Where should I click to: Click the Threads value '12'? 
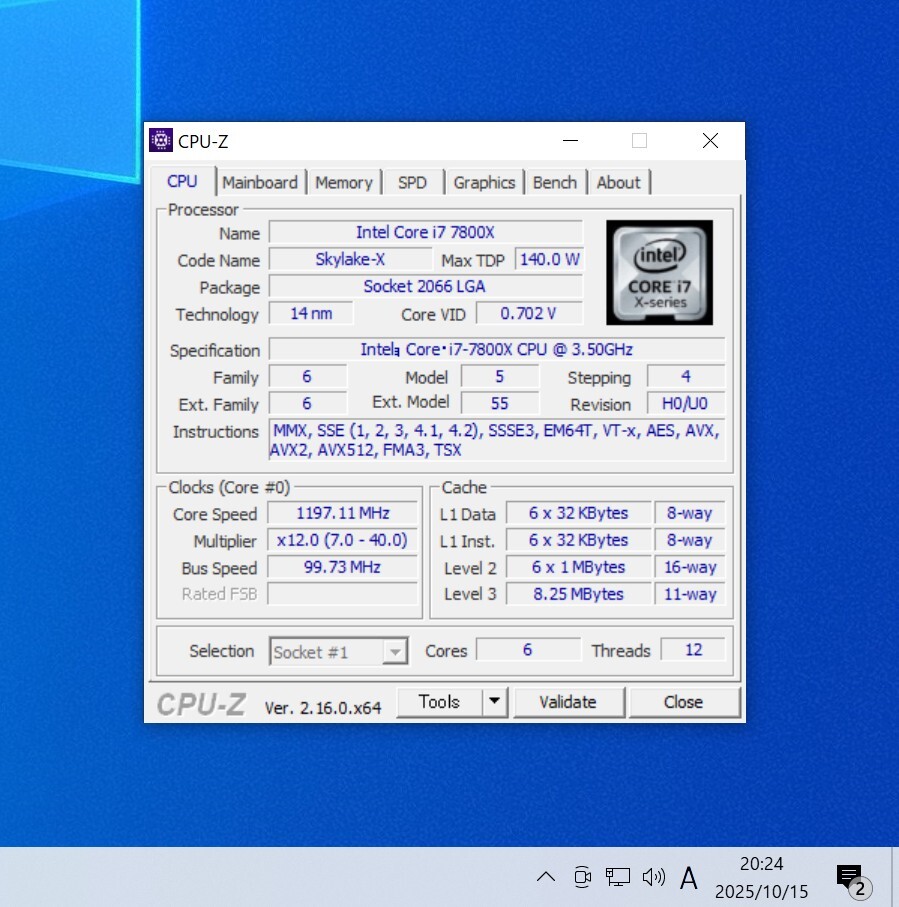693,650
